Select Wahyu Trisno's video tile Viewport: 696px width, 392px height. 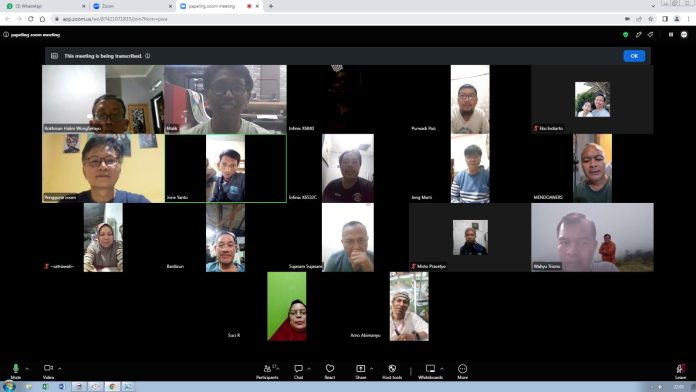tap(592, 237)
